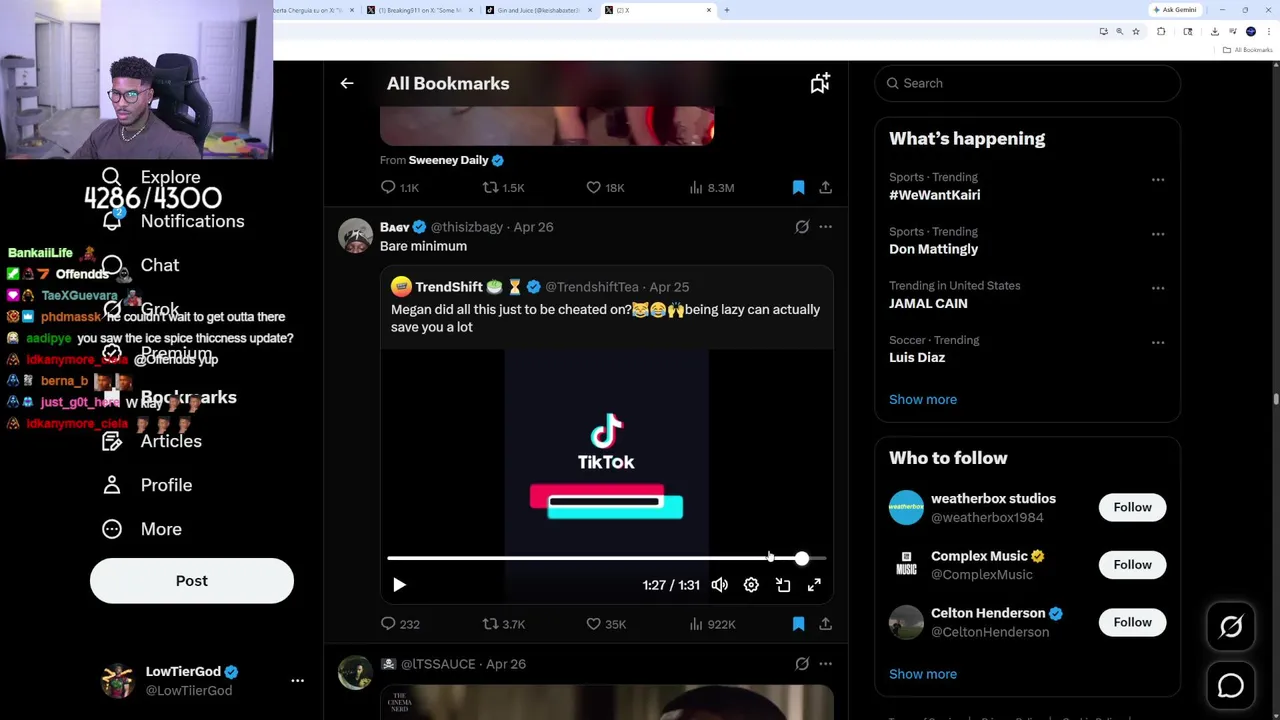Screen dimensions: 1280x720
Task: Click the Post button
Action: pyautogui.click(x=192, y=581)
